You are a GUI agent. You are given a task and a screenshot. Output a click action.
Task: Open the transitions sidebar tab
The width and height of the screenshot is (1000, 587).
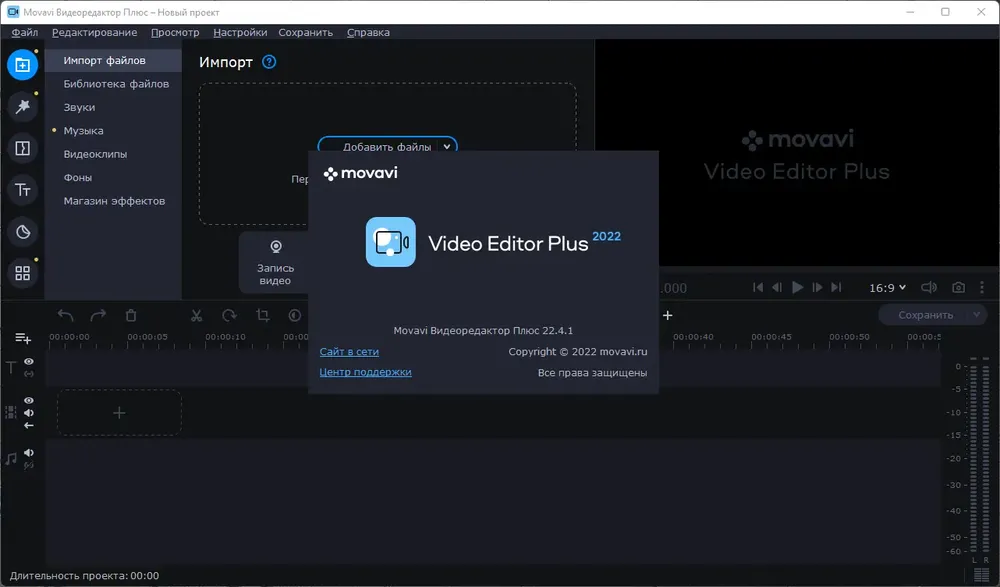tap(22, 148)
